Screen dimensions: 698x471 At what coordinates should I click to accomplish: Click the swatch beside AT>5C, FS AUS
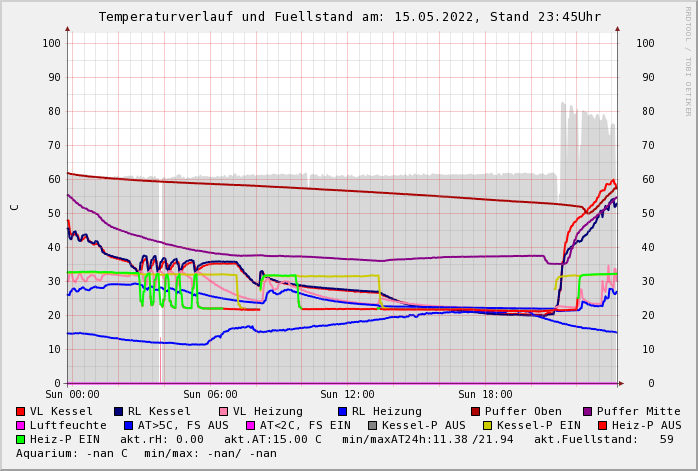[129, 426]
